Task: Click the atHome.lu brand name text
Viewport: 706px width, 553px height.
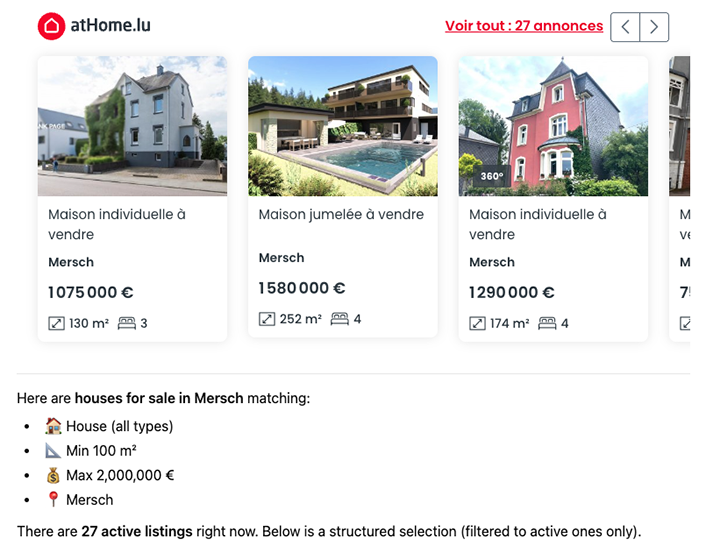Action: point(110,26)
